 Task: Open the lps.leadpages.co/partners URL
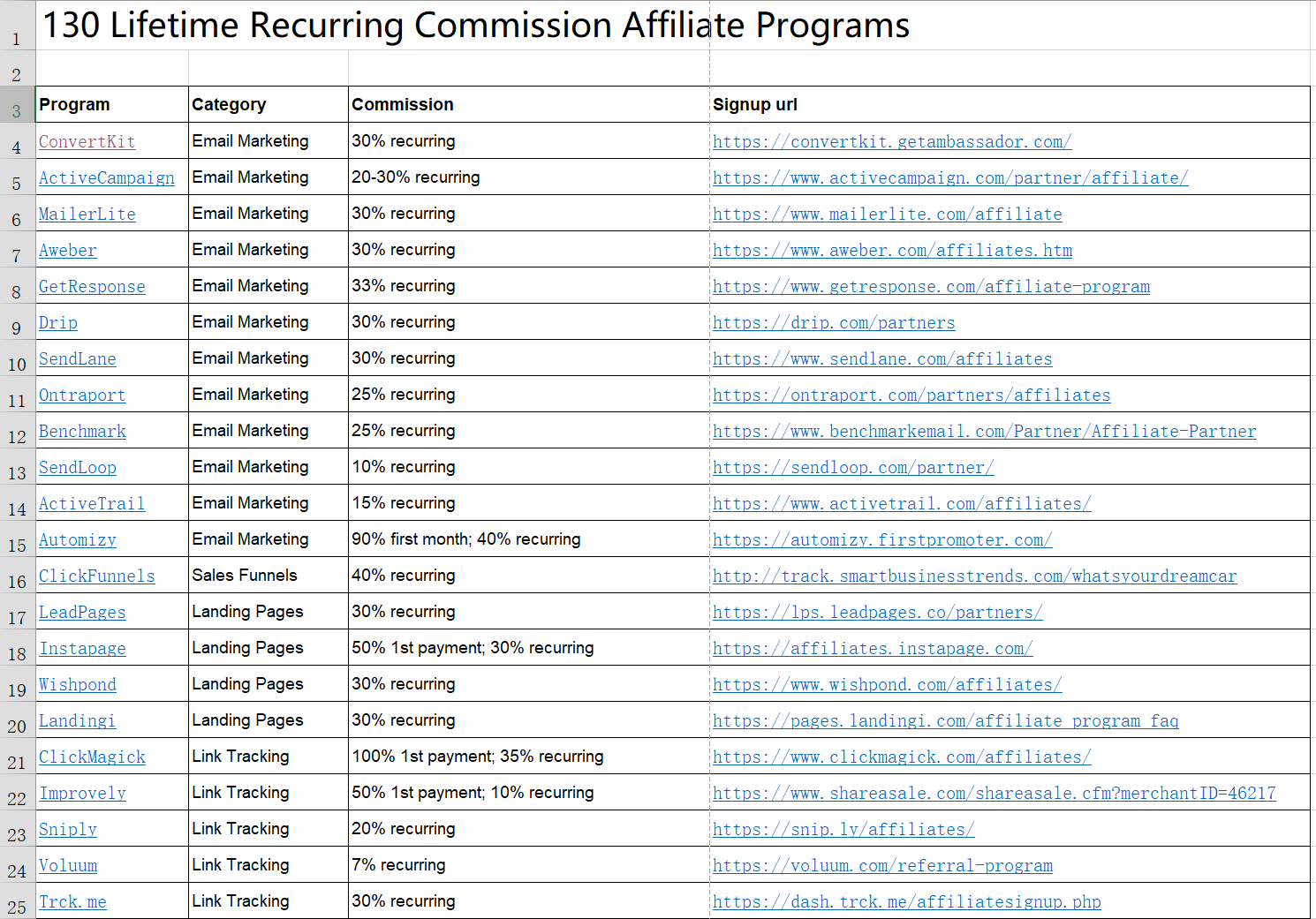878,612
